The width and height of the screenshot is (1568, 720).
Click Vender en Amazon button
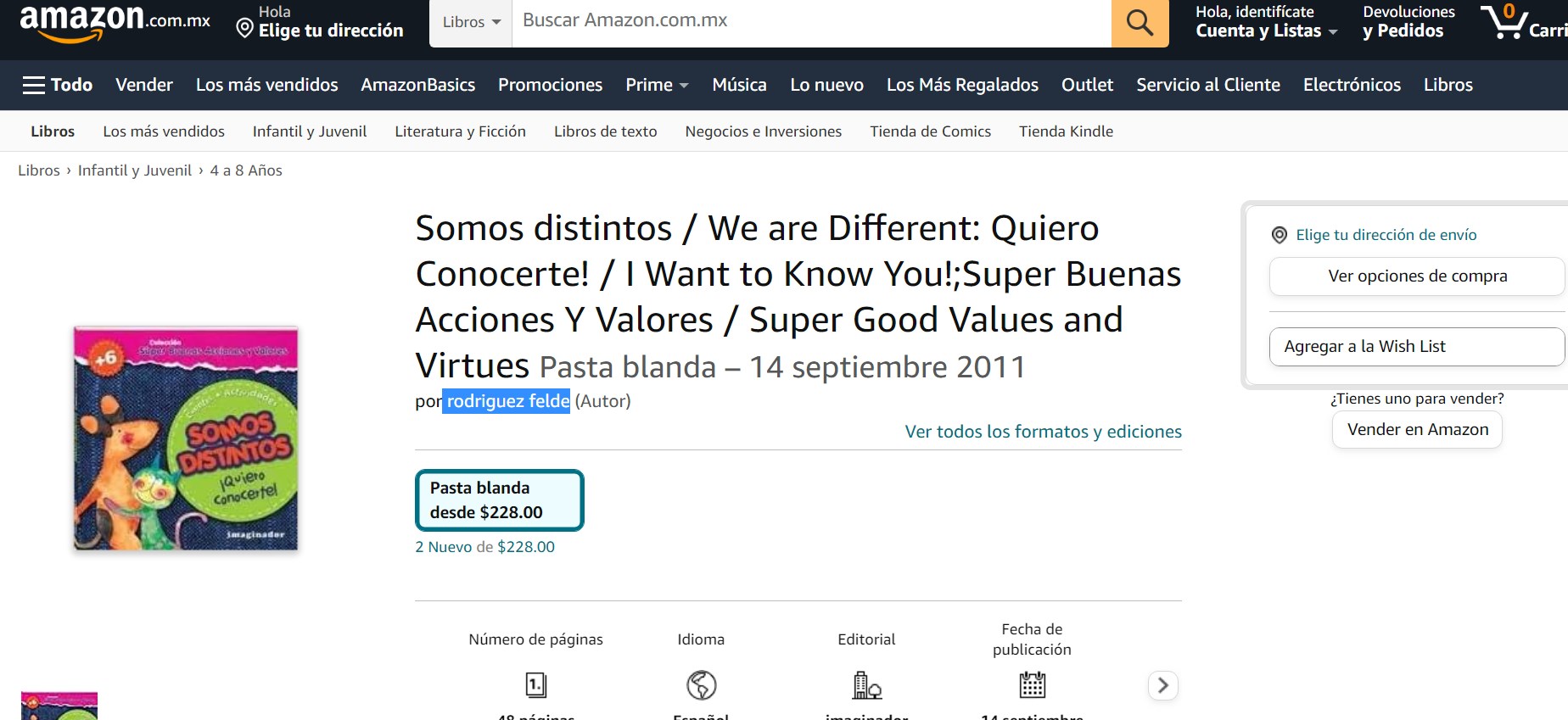[1417, 430]
